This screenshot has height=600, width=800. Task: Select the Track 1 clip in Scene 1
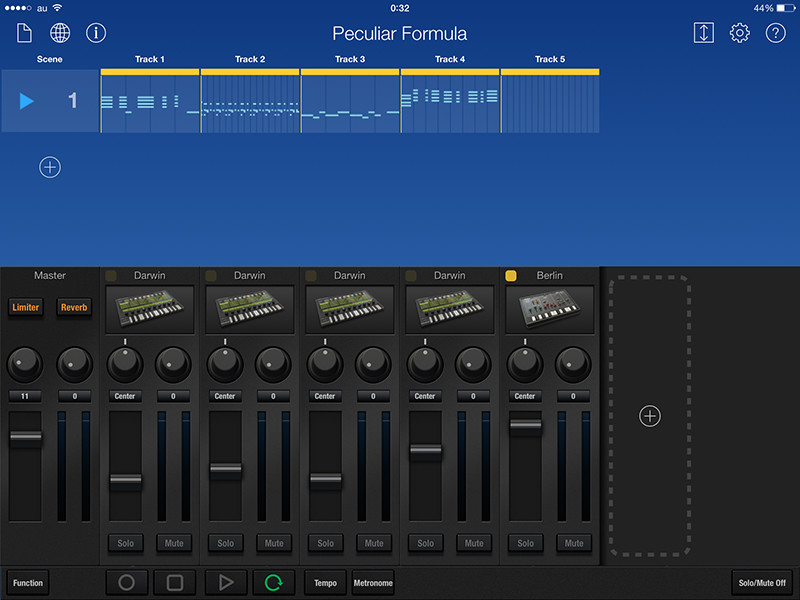pyautogui.click(x=150, y=101)
